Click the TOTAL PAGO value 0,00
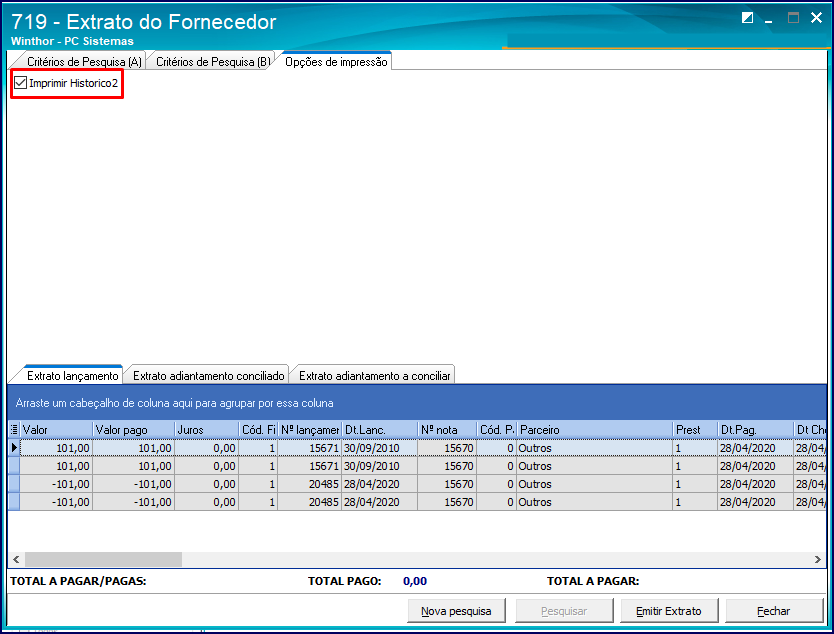The image size is (834, 634). tap(415, 581)
